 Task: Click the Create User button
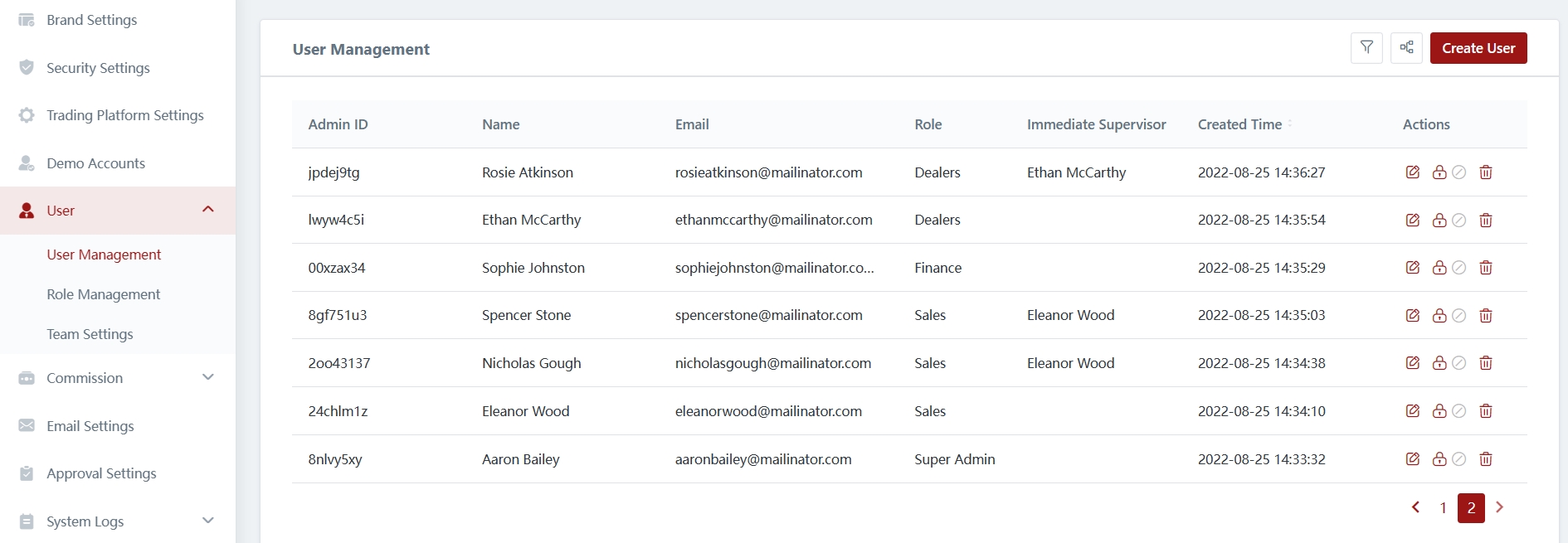click(1478, 48)
